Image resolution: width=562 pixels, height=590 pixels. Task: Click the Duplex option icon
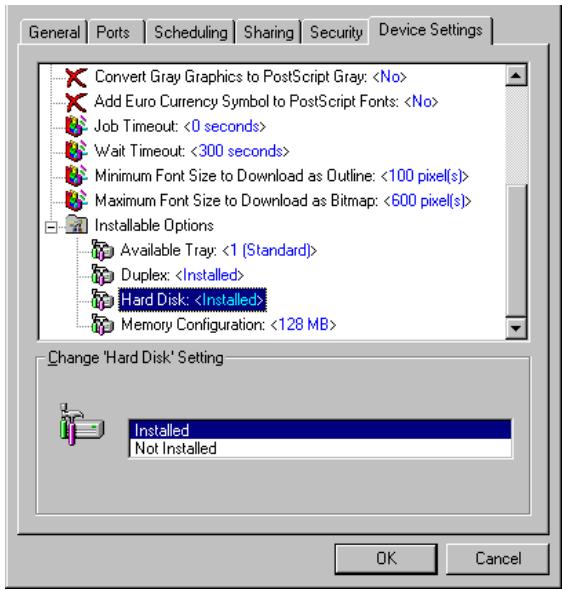point(102,275)
